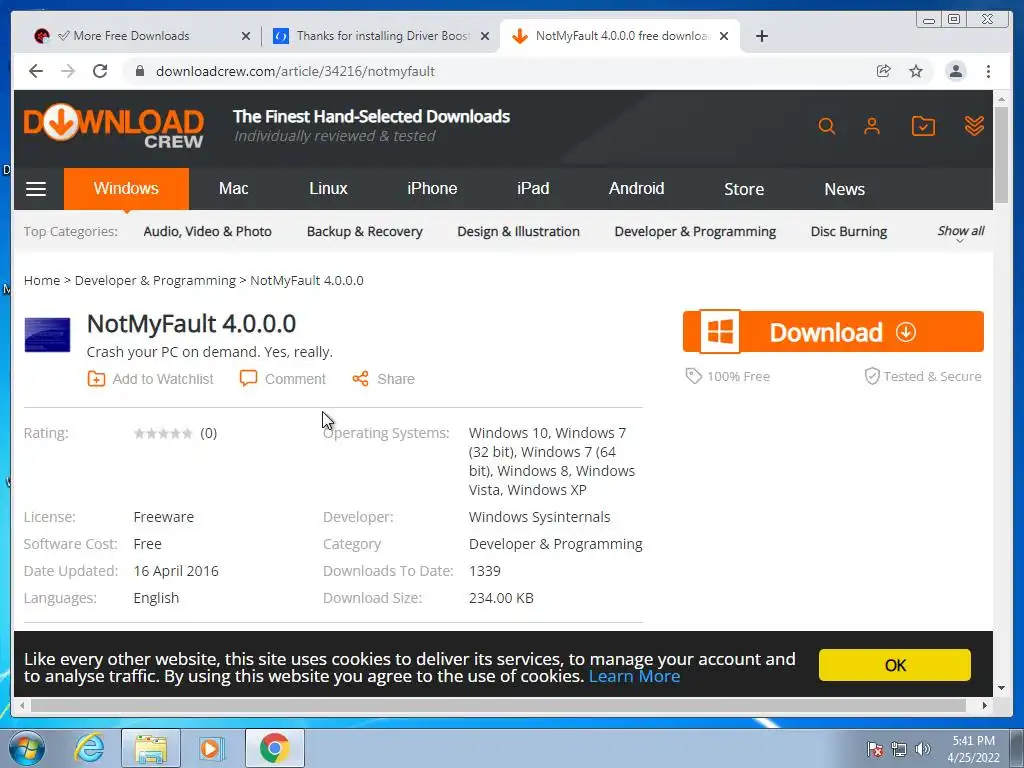This screenshot has height=768, width=1024.
Task: Click Developer & Programming in breadcrumb
Action: (155, 280)
